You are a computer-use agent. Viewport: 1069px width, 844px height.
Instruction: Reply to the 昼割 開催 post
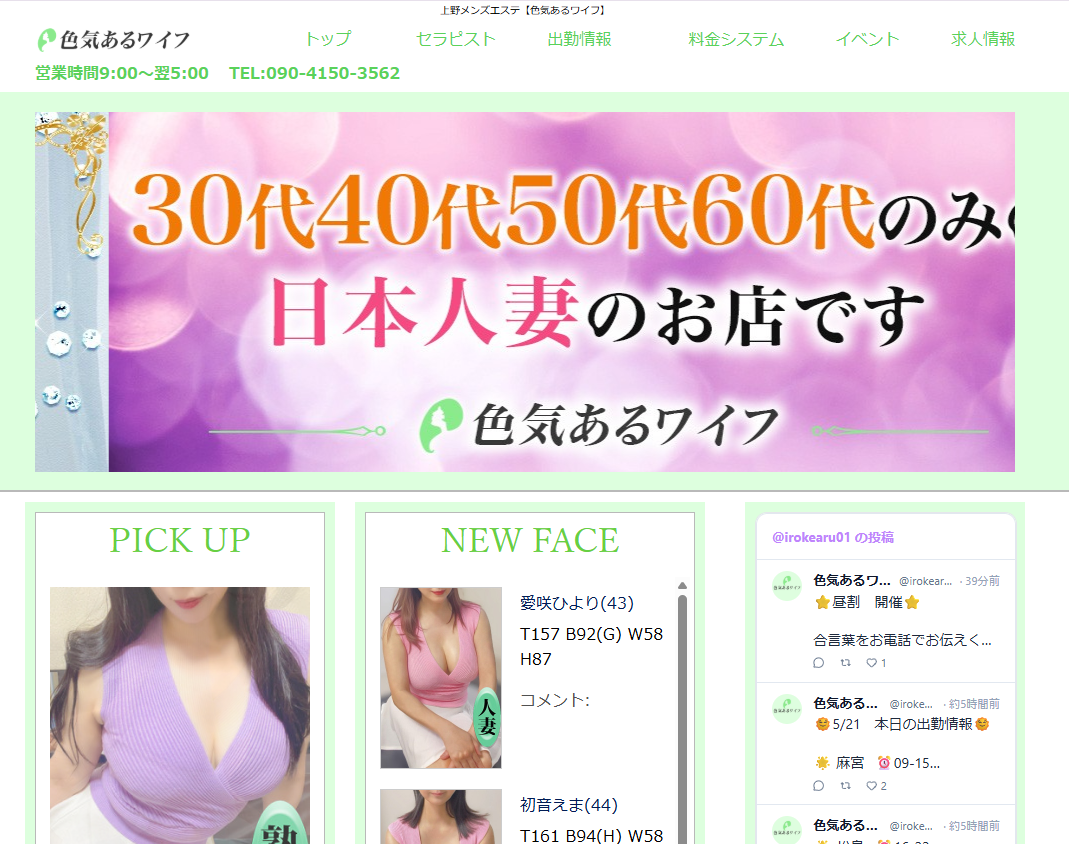tap(819, 663)
